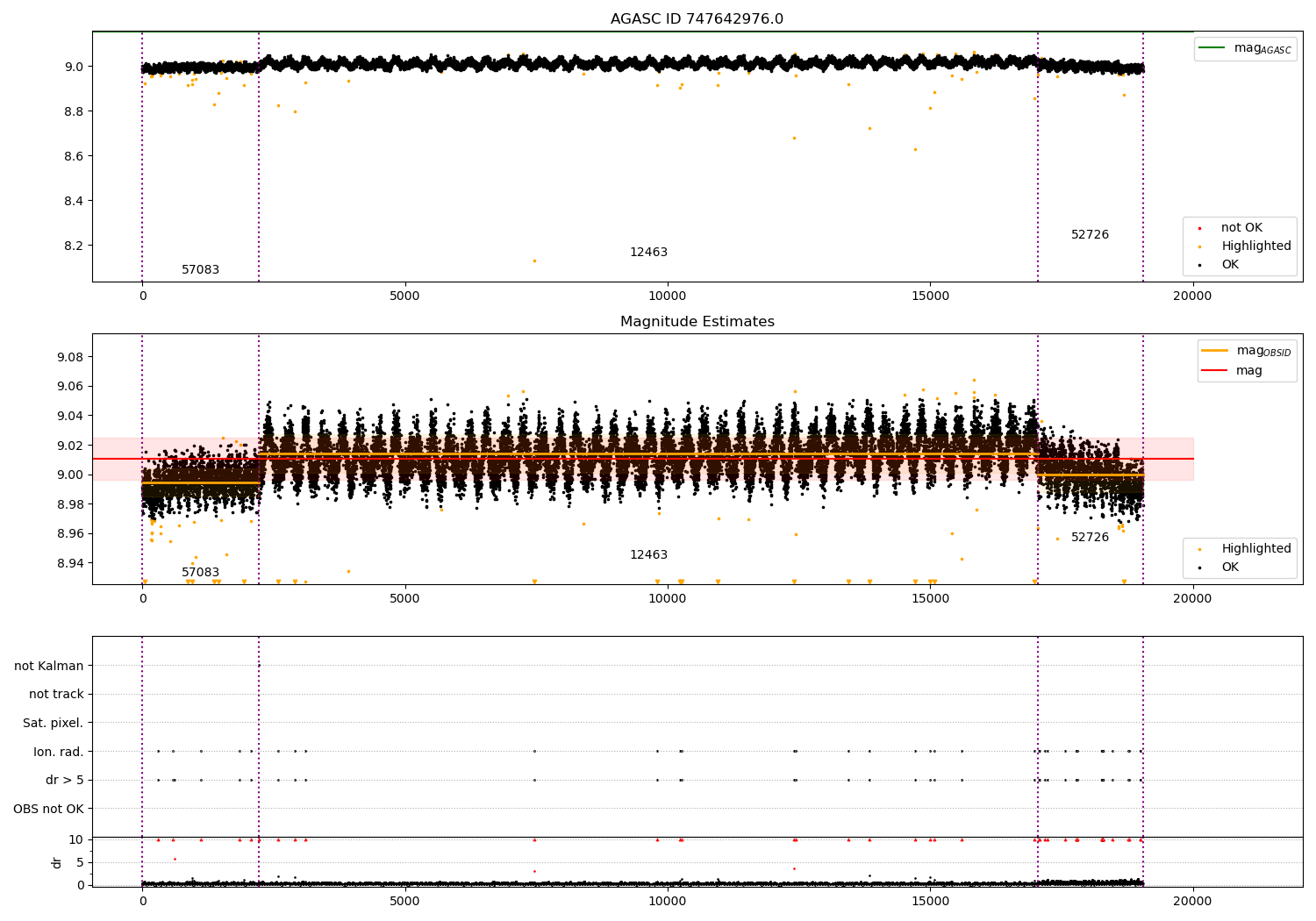This screenshot has height=921, width=1316.
Task: Click the 'Ion. rad.' row label
Action: coord(59,752)
